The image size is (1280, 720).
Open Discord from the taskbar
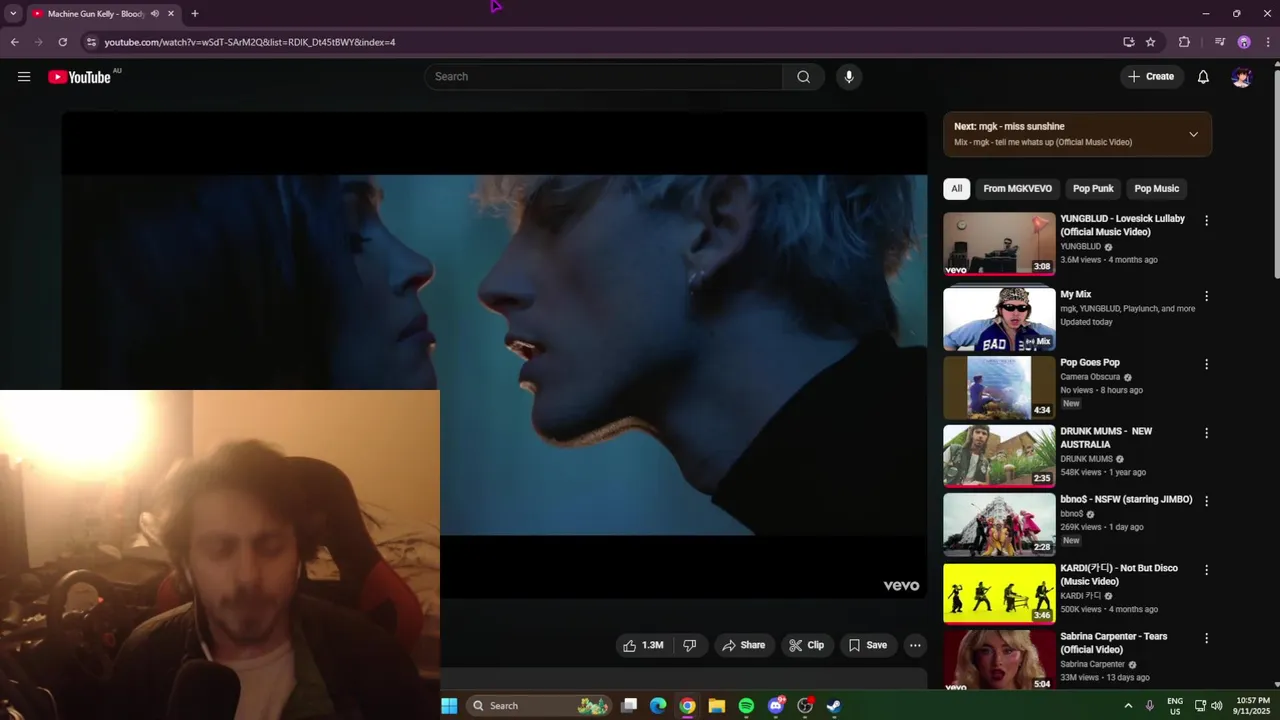pos(776,706)
